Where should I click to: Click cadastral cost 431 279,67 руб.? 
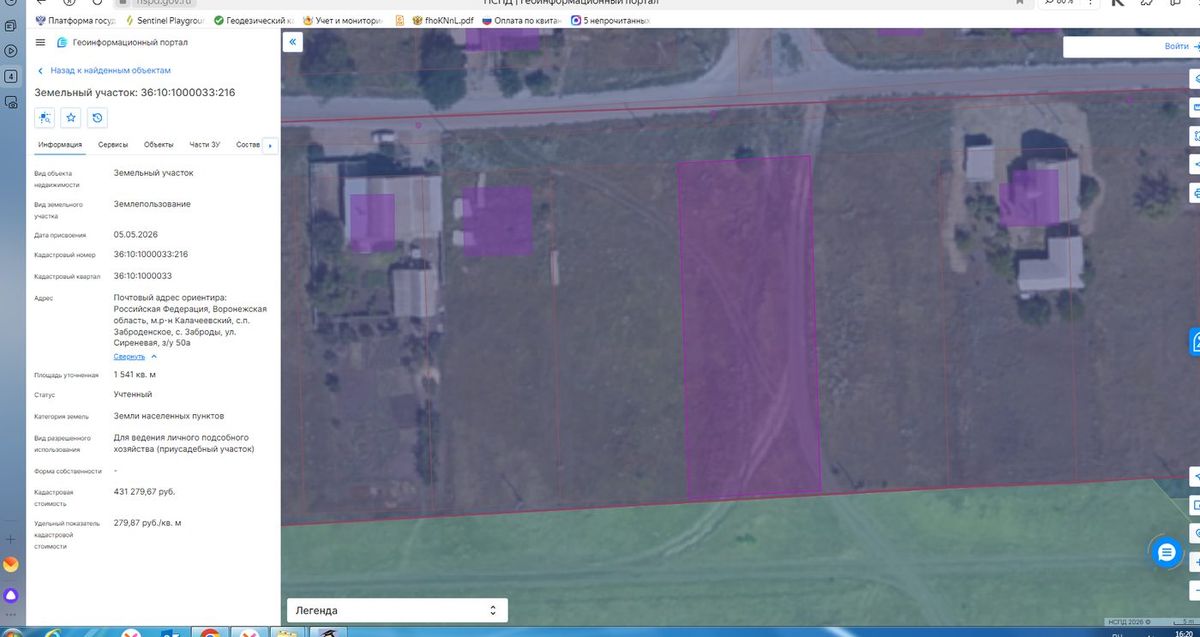145,492
